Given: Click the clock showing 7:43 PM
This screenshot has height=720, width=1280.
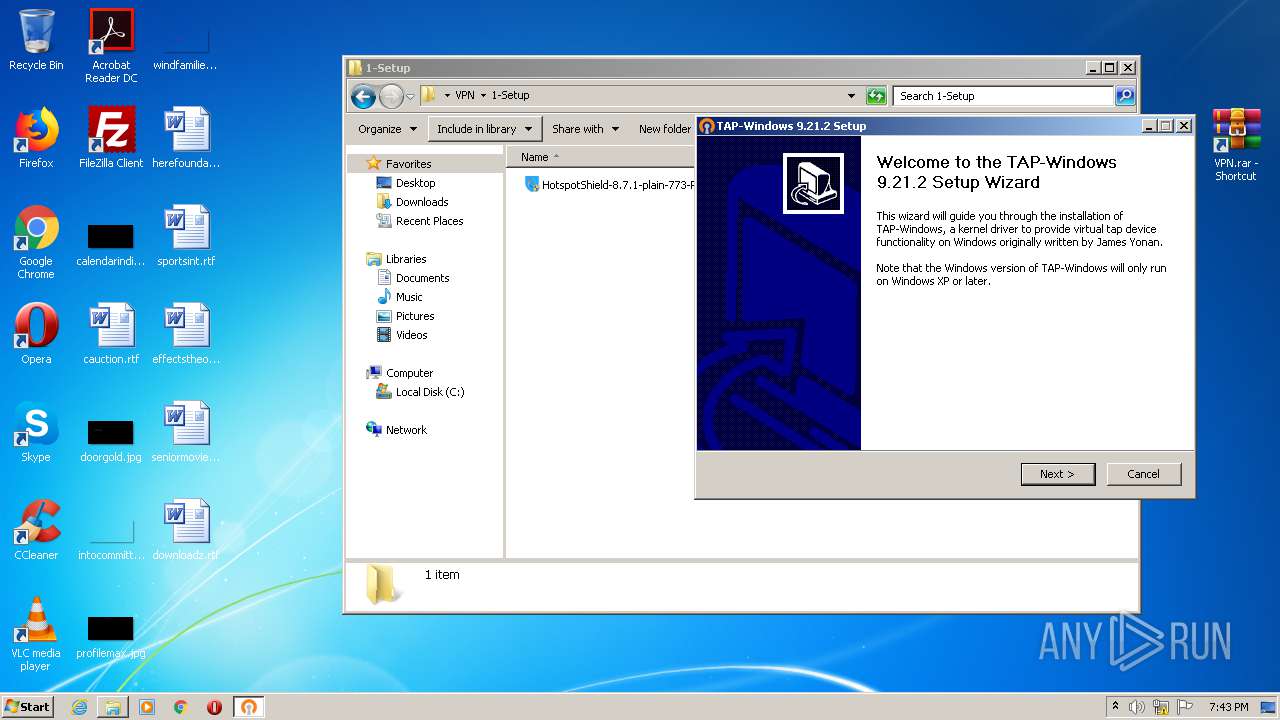Looking at the screenshot, I should (x=1228, y=707).
